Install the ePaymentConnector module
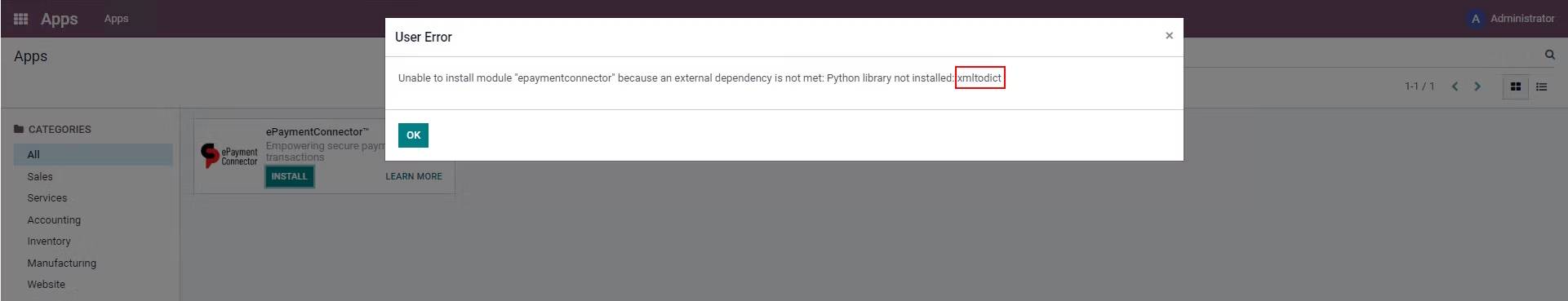This screenshot has width=1568, height=301. click(289, 176)
